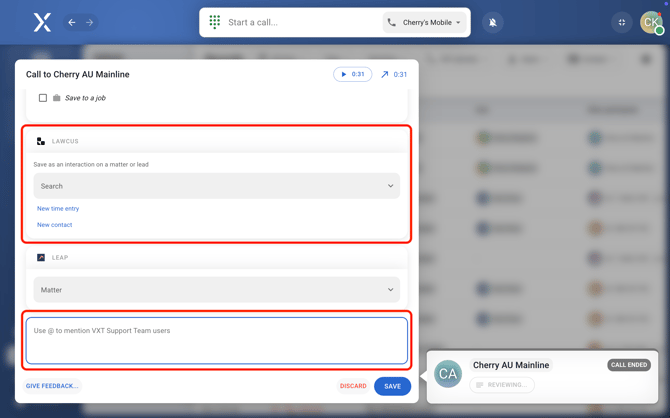Open the CK user avatar menu
This screenshot has height=418, width=670.
pyautogui.click(x=651, y=22)
